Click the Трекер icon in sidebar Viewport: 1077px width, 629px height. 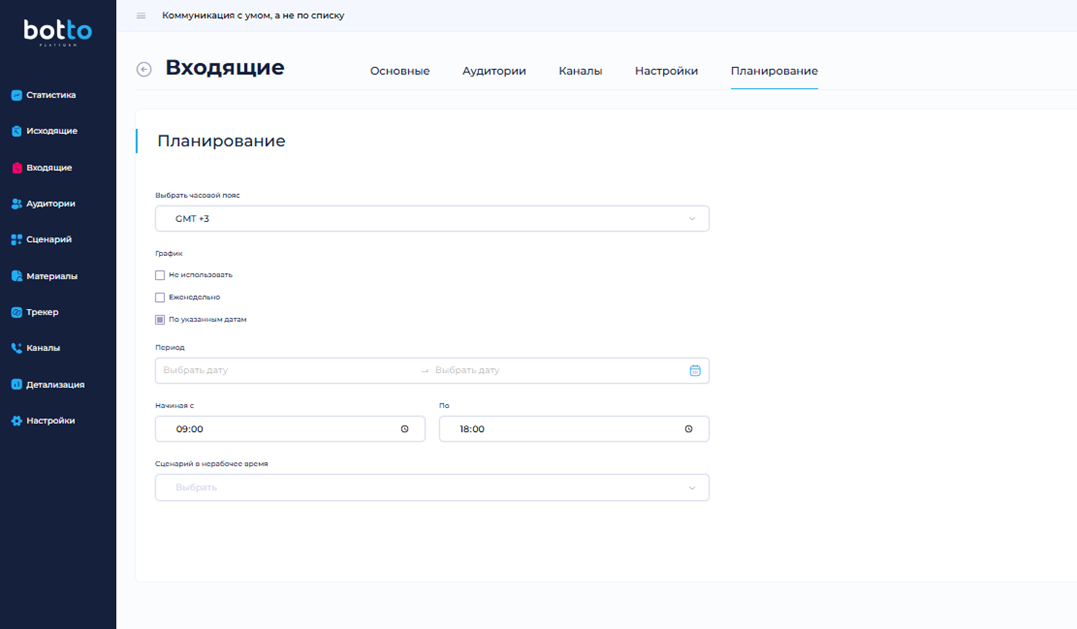16,313
